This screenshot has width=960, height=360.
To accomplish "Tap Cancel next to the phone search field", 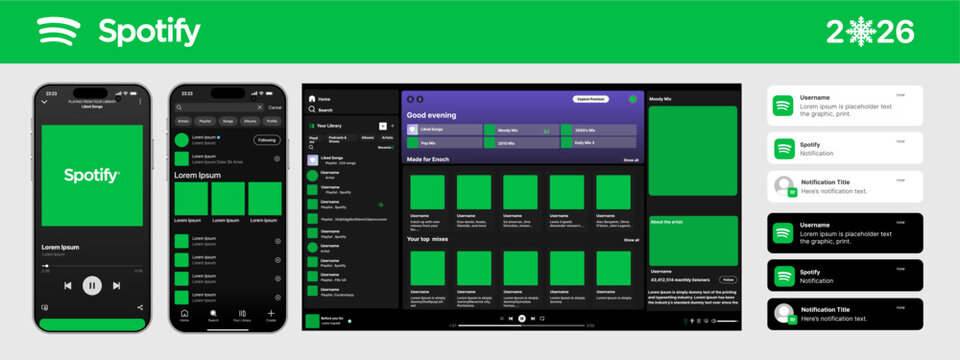I will (x=275, y=108).
